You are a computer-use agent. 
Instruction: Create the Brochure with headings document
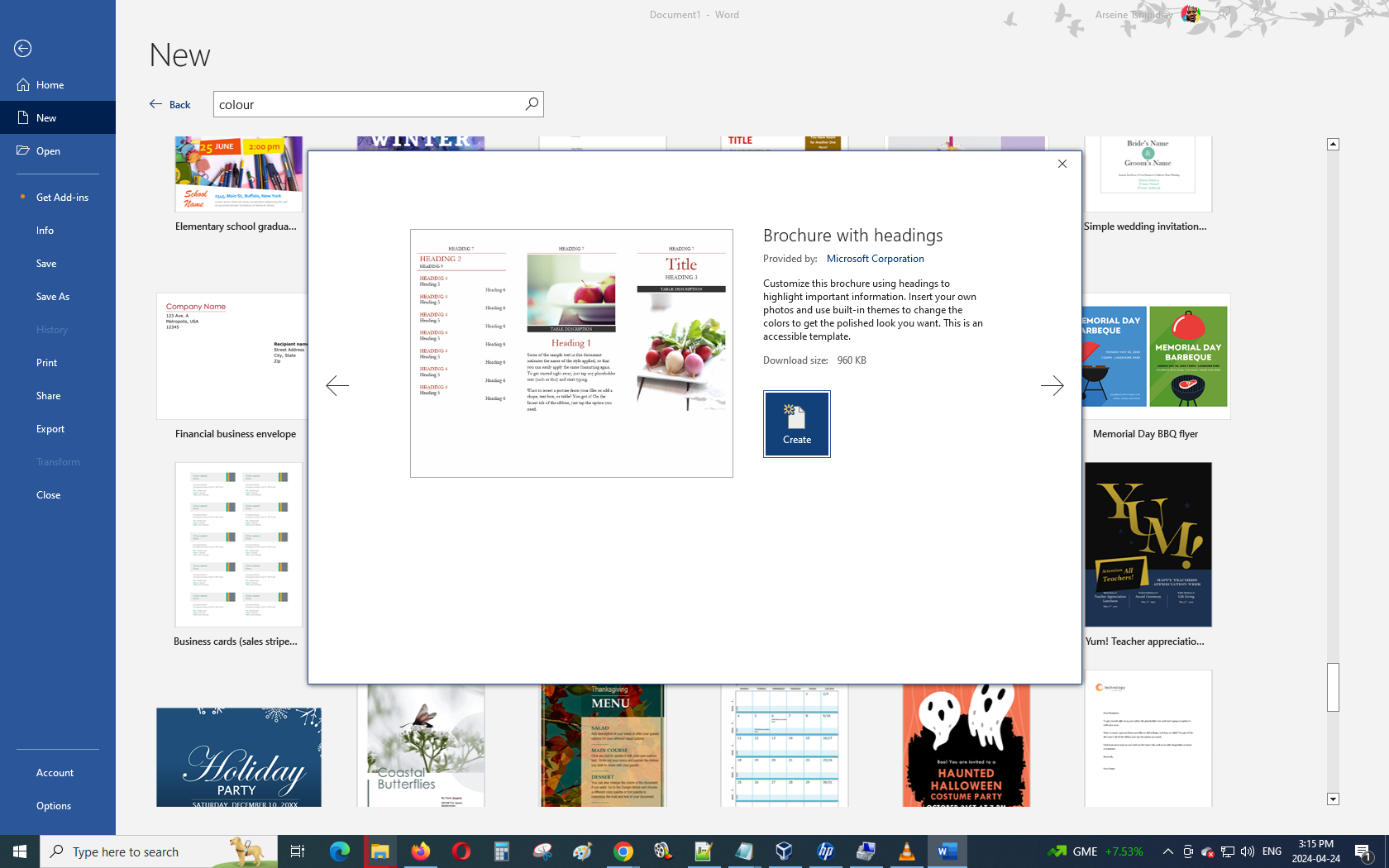tap(796, 424)
